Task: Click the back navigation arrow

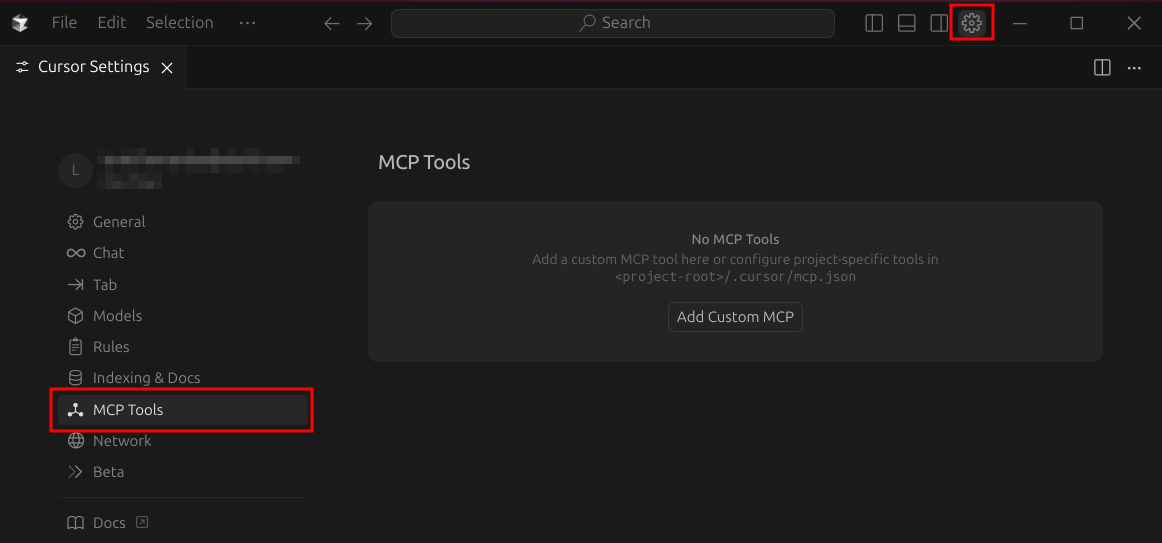Action: [x=332, y=23]
